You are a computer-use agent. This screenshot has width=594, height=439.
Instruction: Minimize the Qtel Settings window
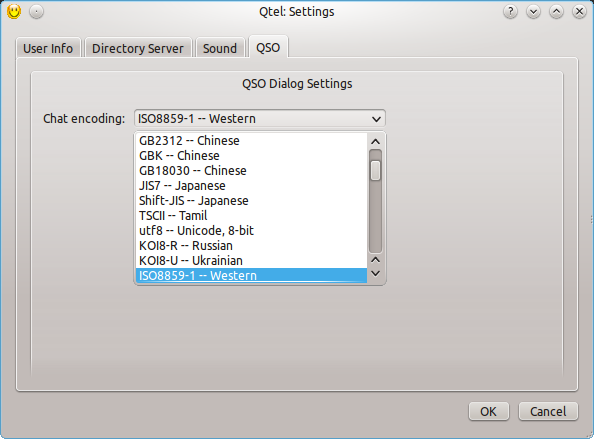[533, 12]
